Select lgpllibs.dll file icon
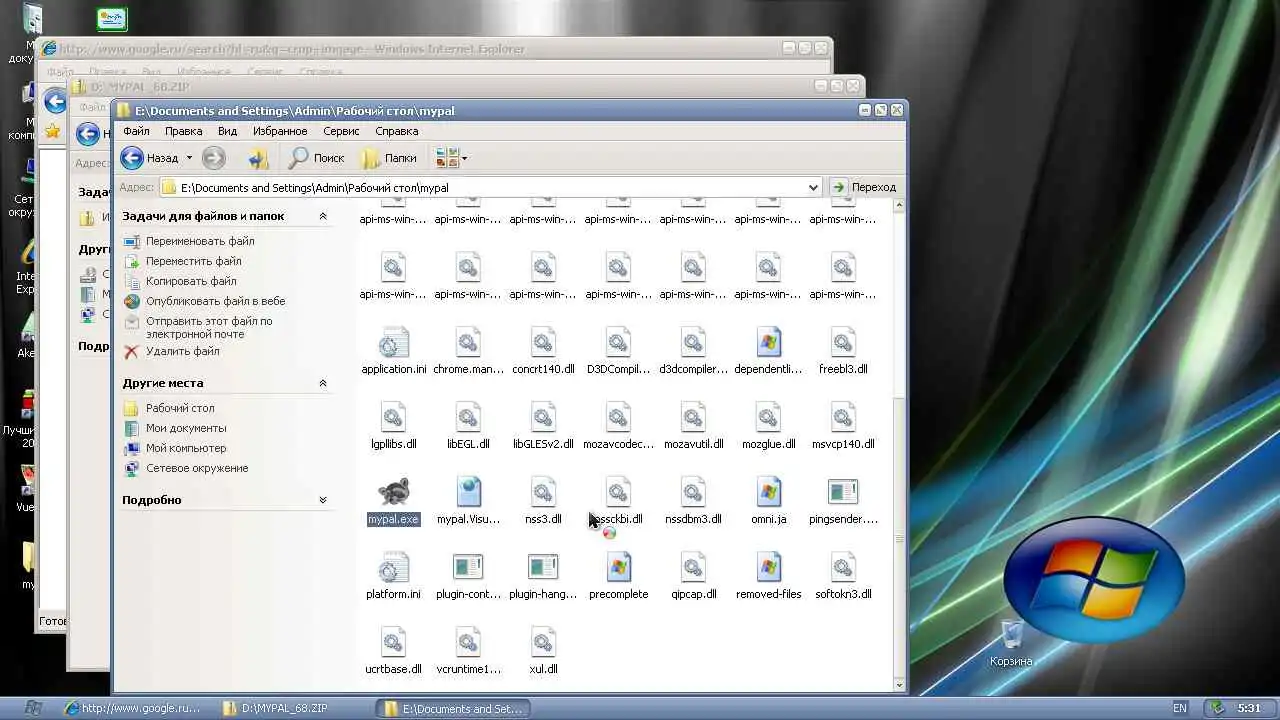This screenshot has width=1280, height=720. coord(393,416)
